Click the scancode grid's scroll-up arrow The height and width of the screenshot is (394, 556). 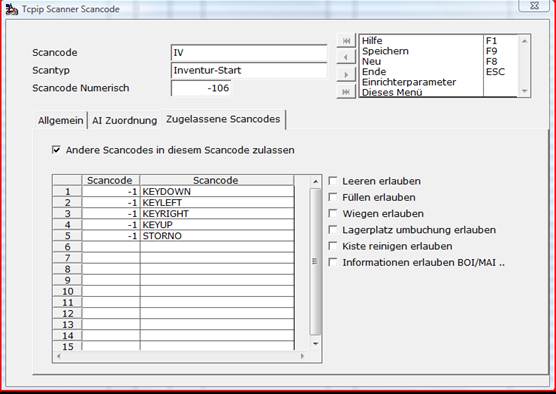tap(315, 182)
